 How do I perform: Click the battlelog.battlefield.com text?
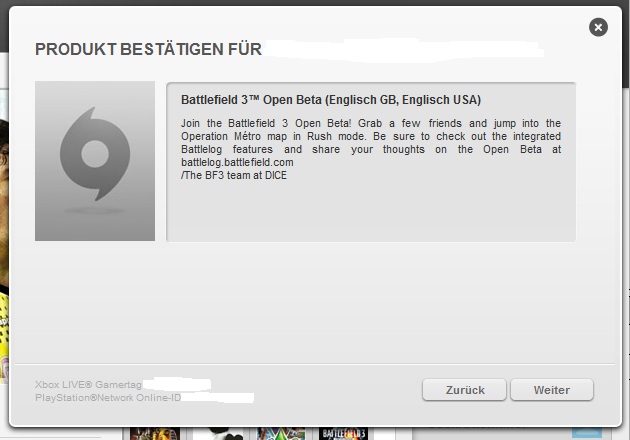(x=237, y=162)
